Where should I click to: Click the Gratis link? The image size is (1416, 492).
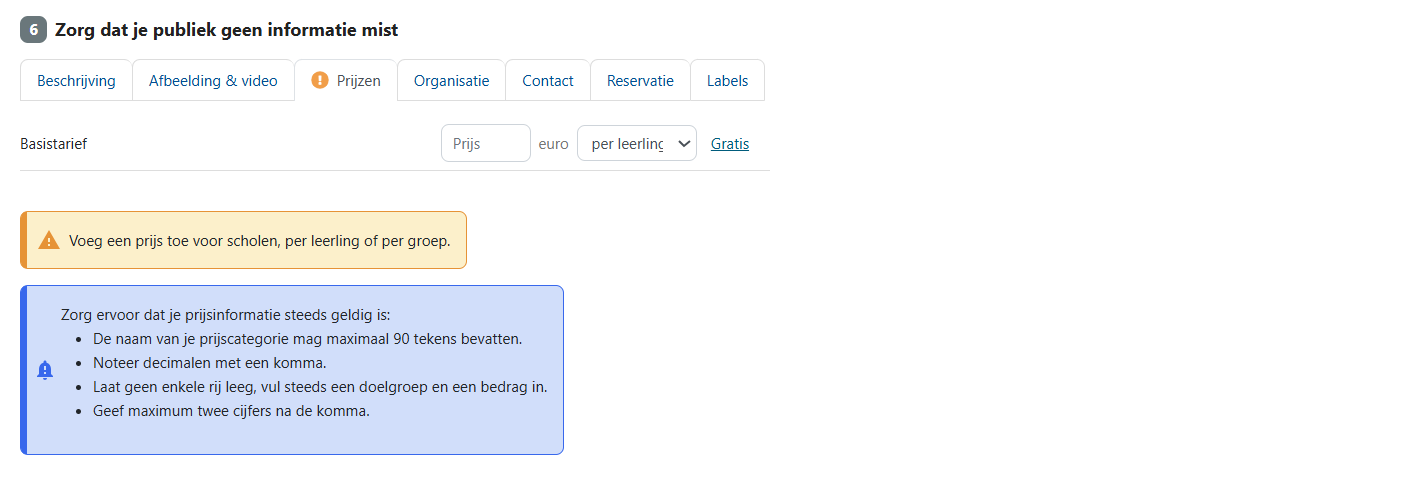(729, 144)
